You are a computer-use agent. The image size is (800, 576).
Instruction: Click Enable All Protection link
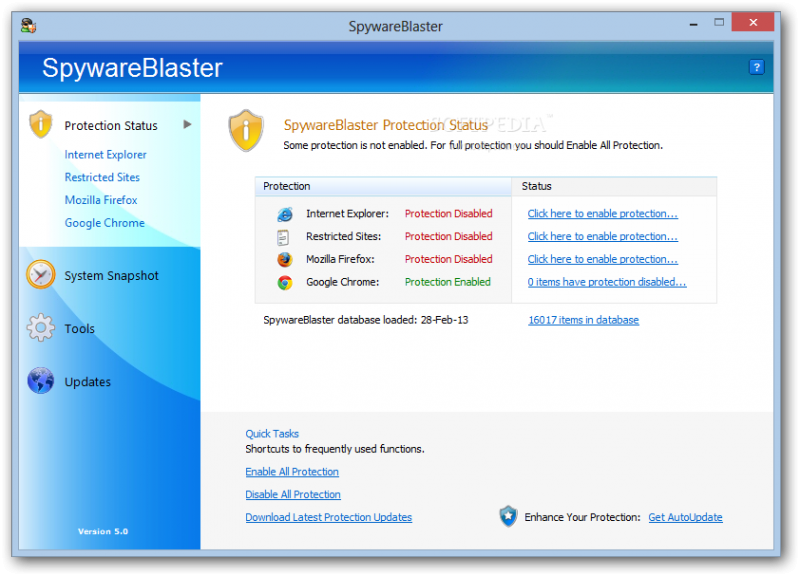pos(292,472)
